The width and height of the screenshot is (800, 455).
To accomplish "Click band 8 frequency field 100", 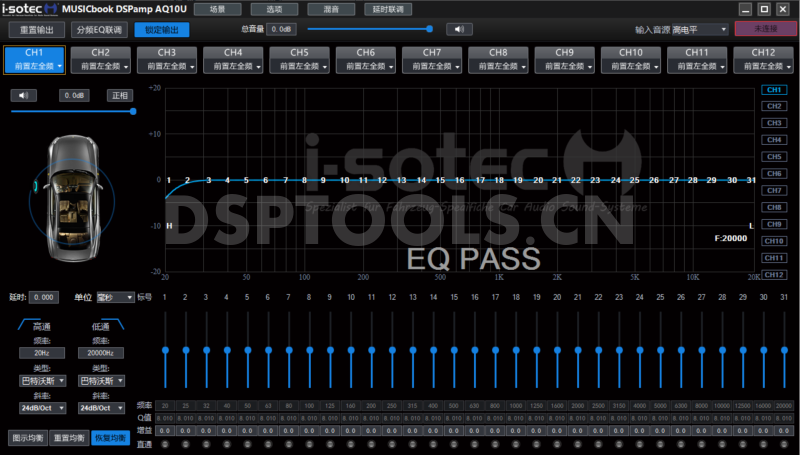I will 309,406.
